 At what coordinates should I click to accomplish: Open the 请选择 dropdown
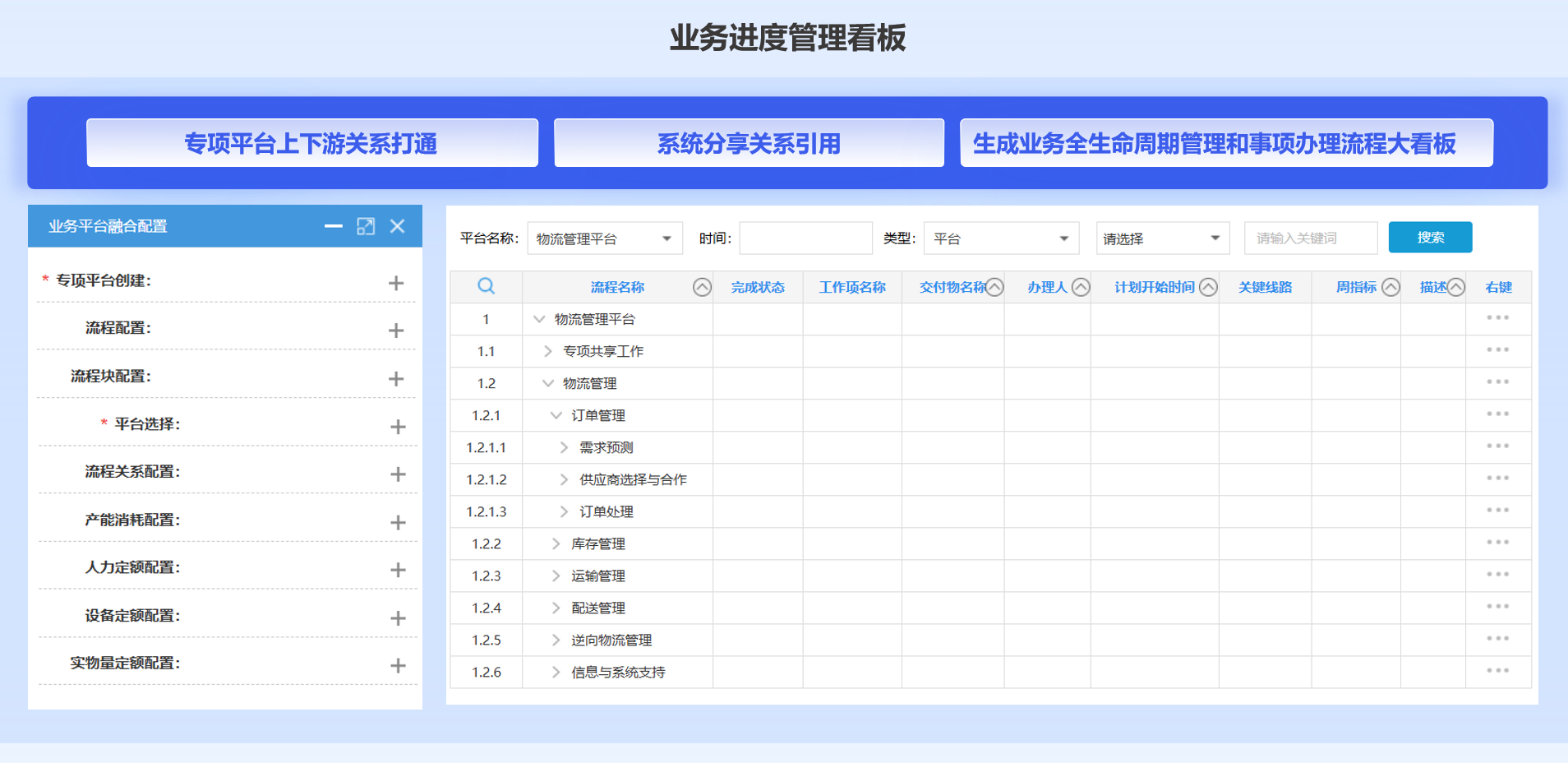[x=1162, y=238]
